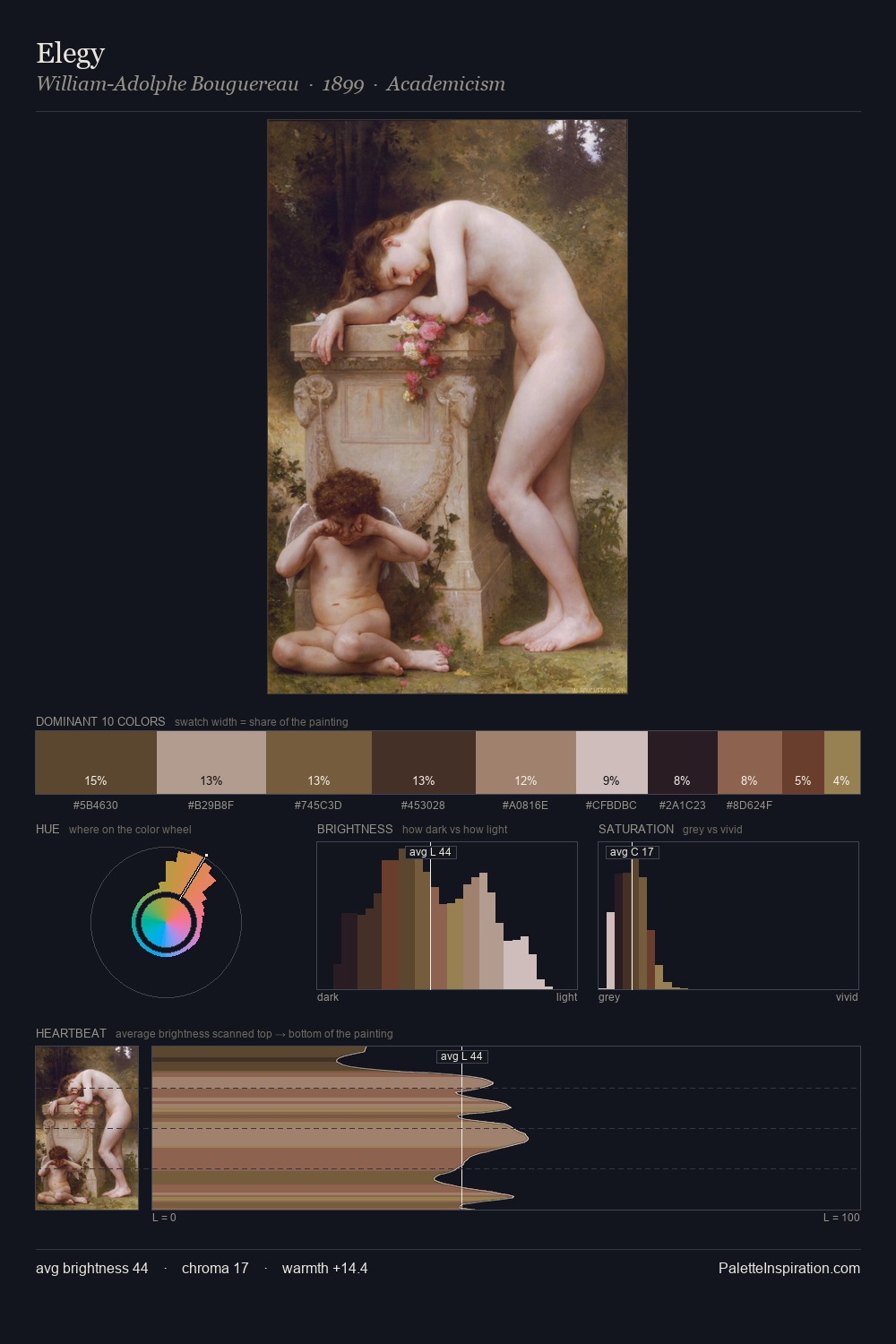Viewport: 896px width, 1344px height.
Task: Click the 'light' axis label
Action: tap(566, 997)
